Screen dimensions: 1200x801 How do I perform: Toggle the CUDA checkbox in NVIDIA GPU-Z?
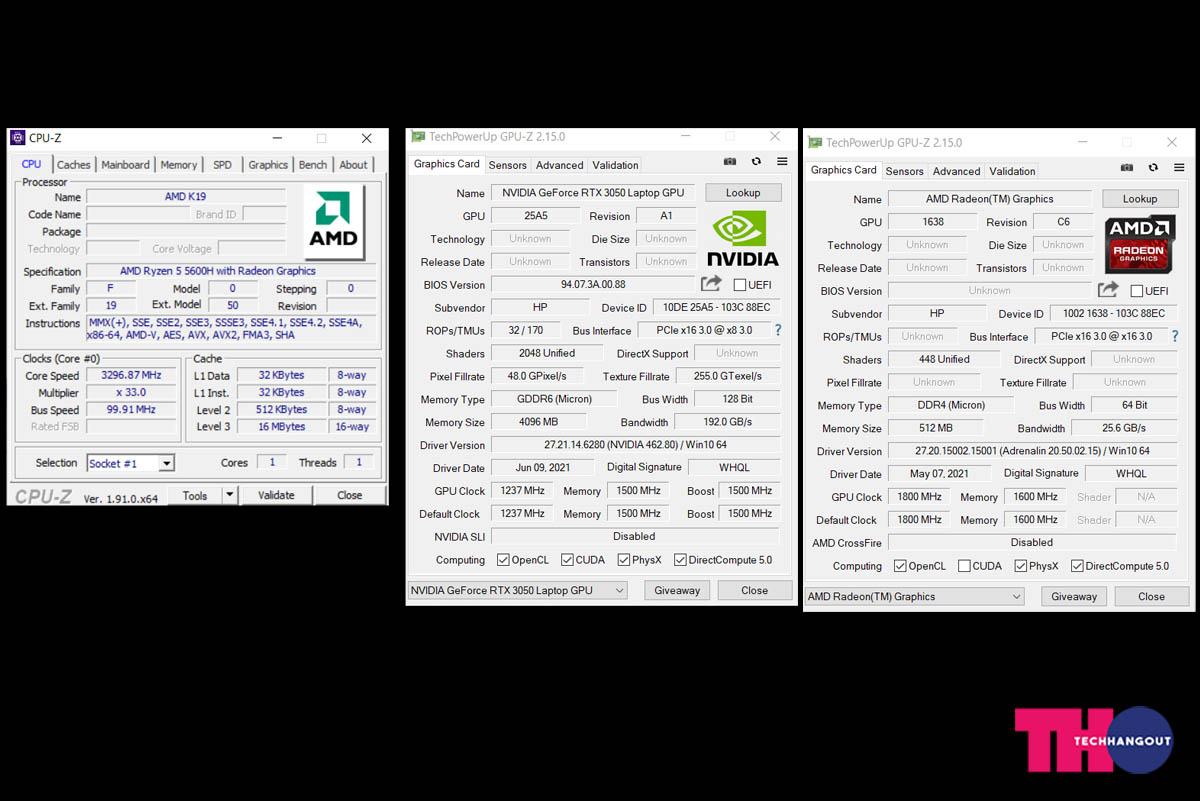click(x=567, y=560)
